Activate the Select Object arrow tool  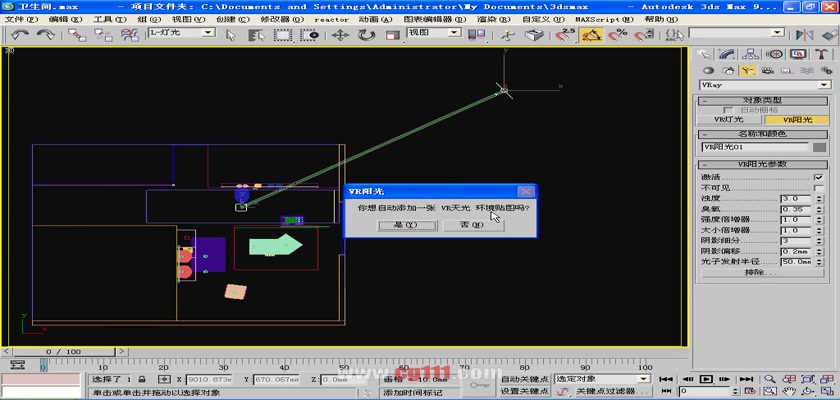[231, 35]
